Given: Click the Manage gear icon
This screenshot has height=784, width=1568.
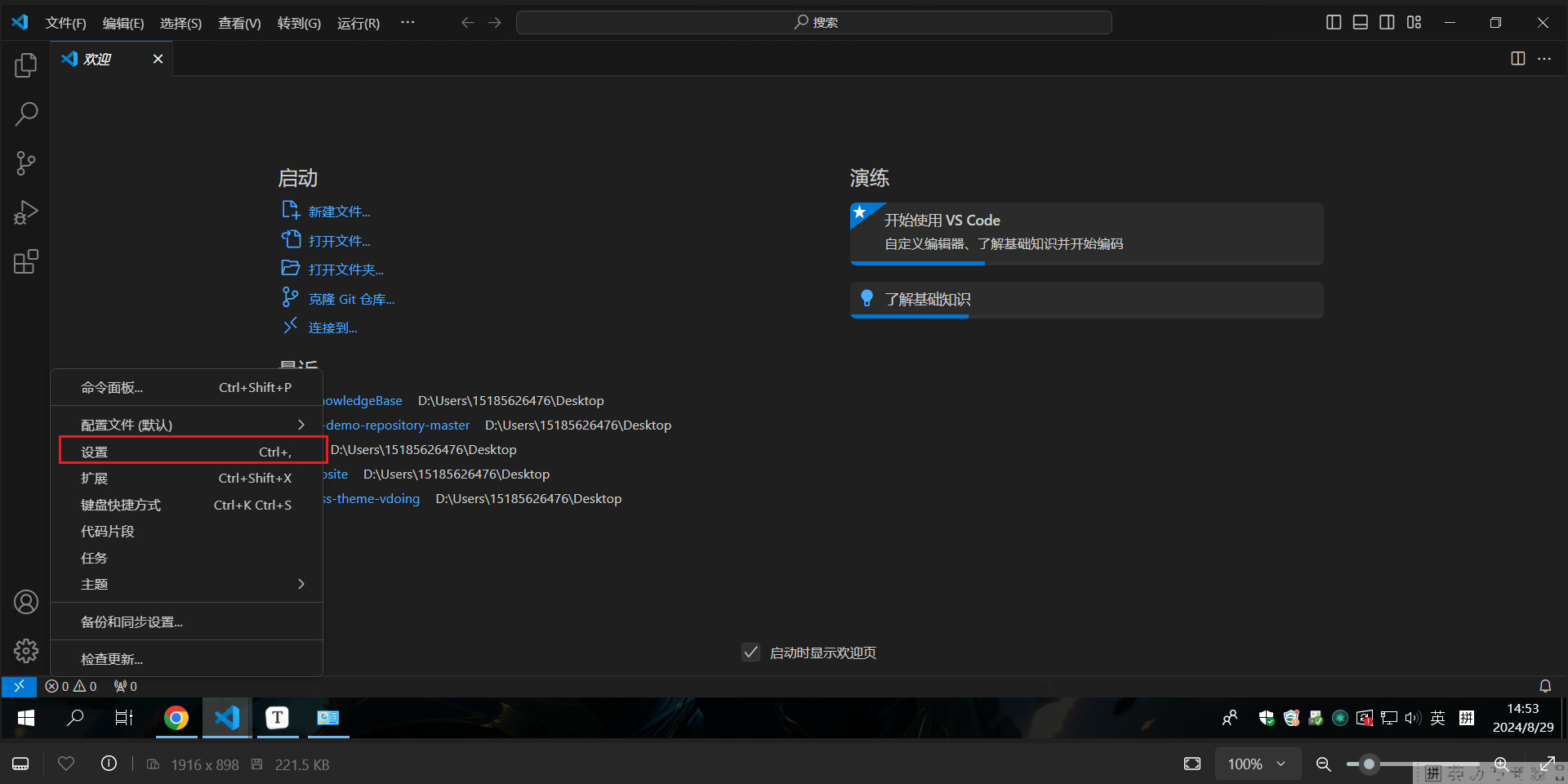Looking at the screenshot, I should [25, 651].
